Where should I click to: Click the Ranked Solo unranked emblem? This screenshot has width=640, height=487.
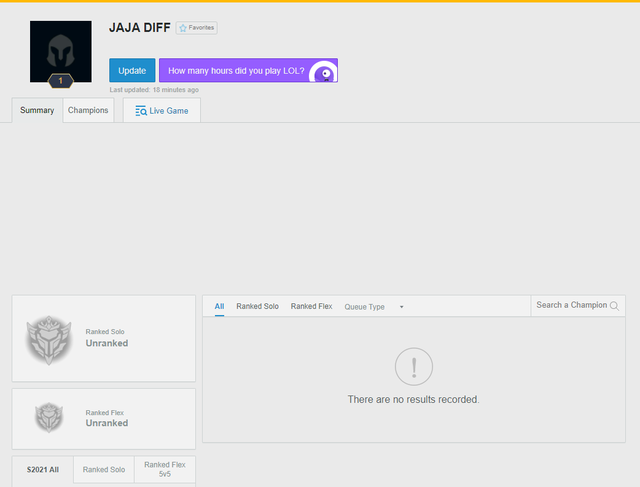(49, 339)
